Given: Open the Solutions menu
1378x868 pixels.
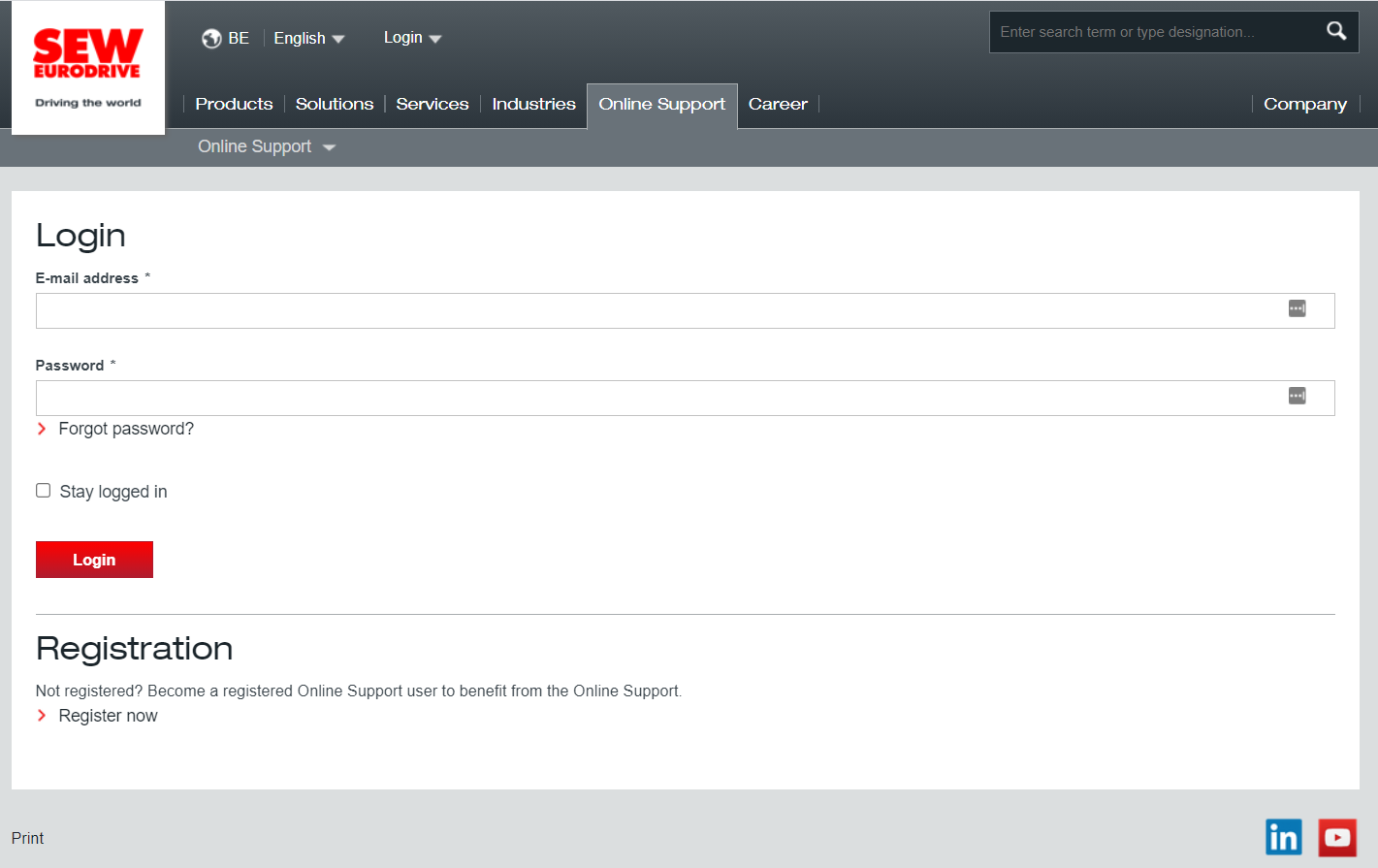Looking at the screenshot, I should tap(335, 104).
